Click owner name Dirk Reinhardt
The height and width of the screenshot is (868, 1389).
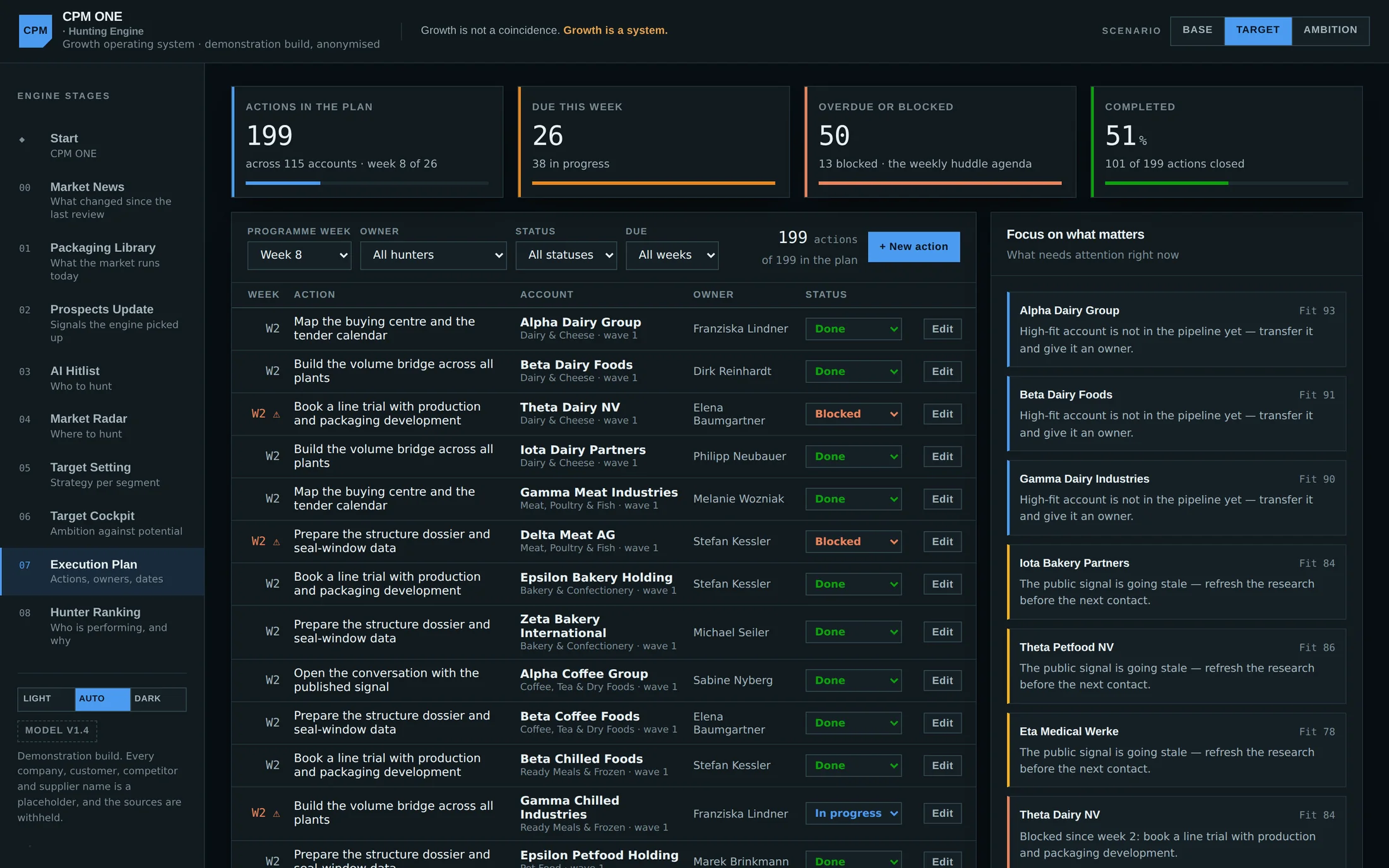tap(732, 371)
